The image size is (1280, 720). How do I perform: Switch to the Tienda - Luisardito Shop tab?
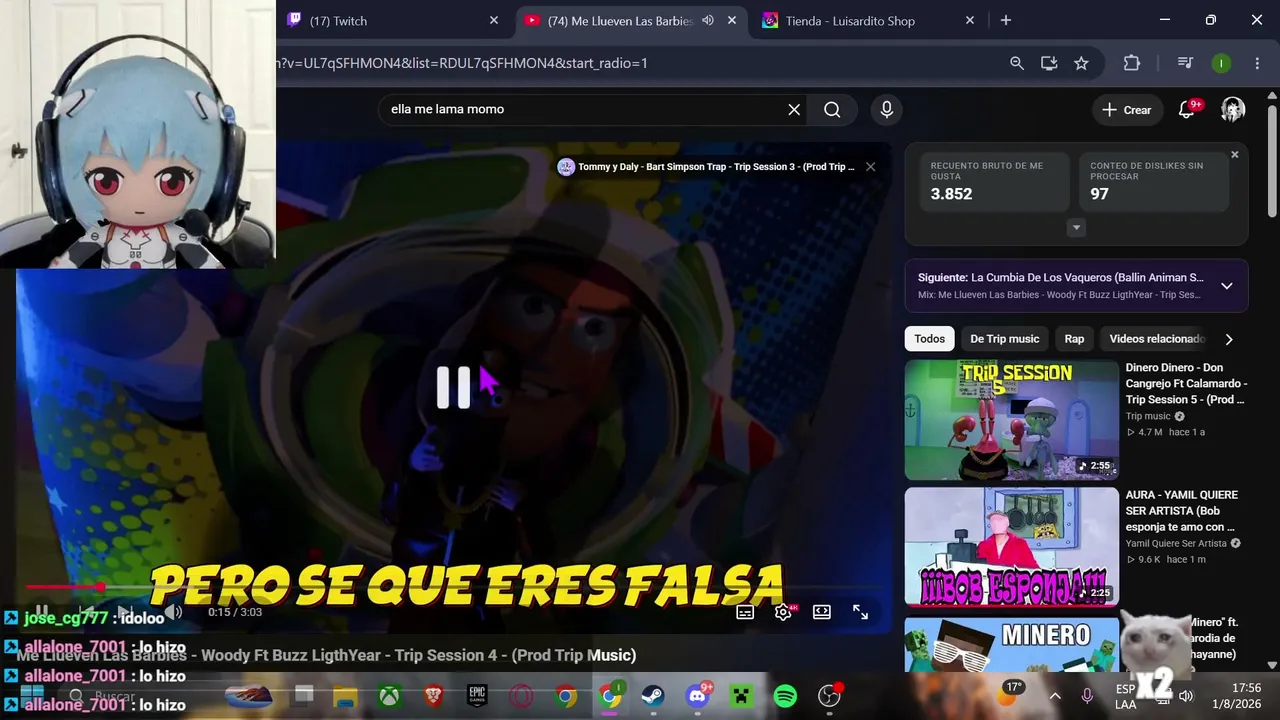coord(850,21)
